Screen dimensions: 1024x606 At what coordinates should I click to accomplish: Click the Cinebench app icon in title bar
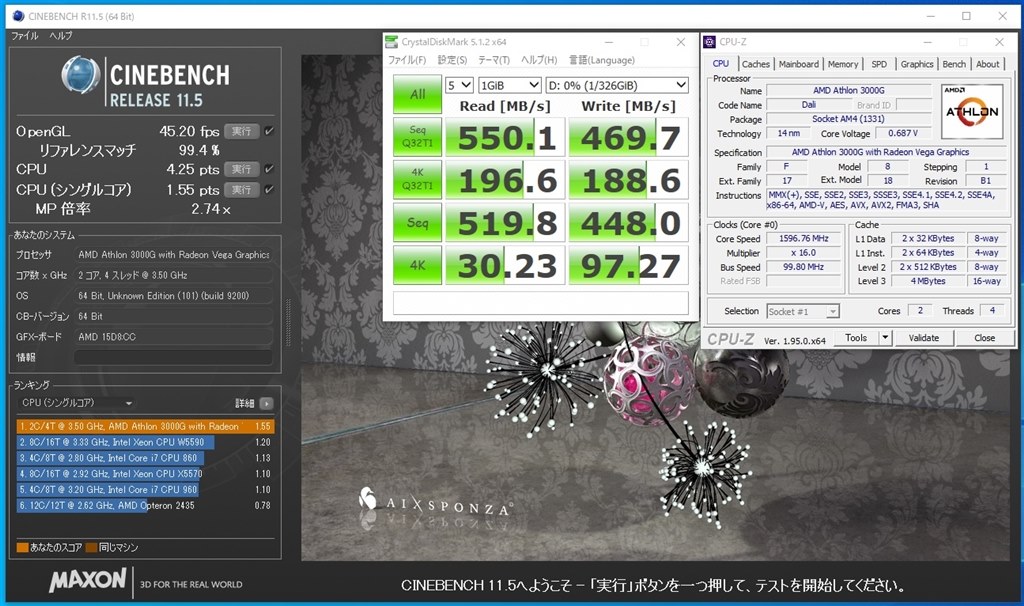pos(18,16)
